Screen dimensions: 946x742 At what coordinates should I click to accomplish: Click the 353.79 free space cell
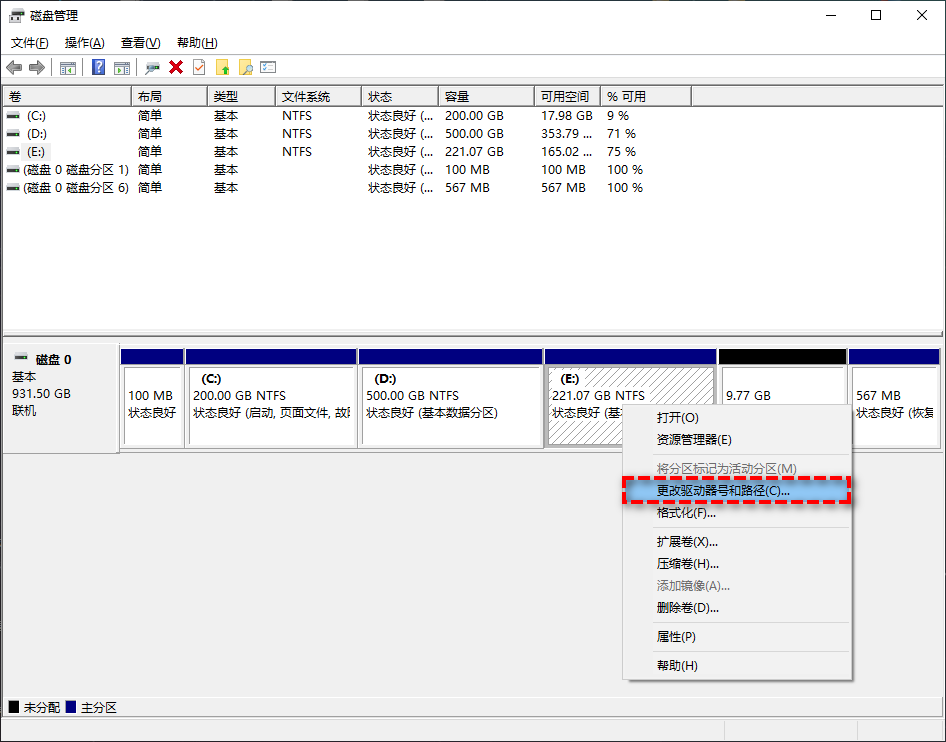(566, 133)
